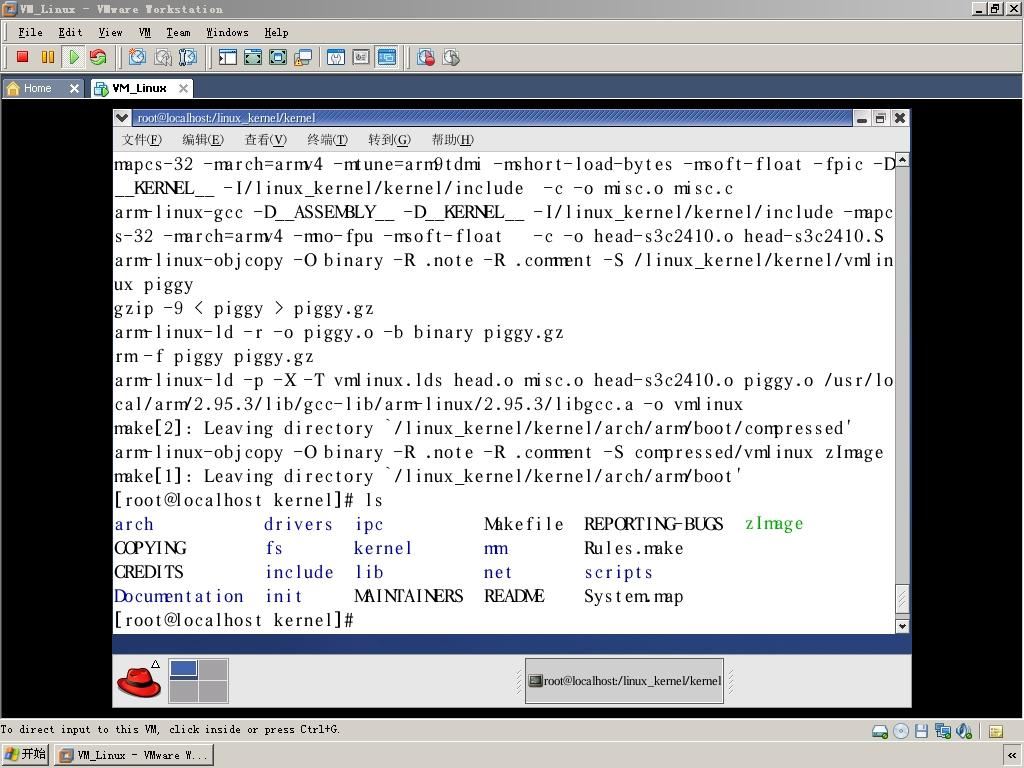
Task: Expand the hidden tray icons chevron
Action: (1011, 756)
